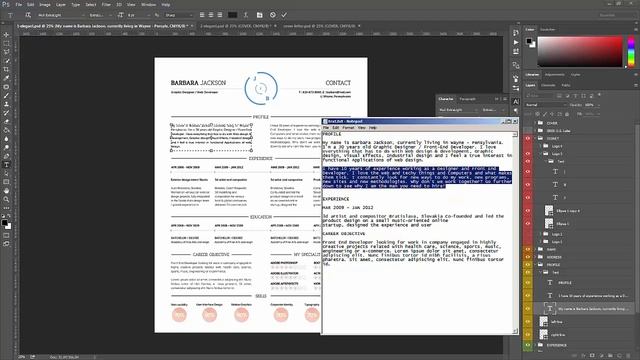
Task: Open the font family dropdown in options bar
Action: coord(60,15)
